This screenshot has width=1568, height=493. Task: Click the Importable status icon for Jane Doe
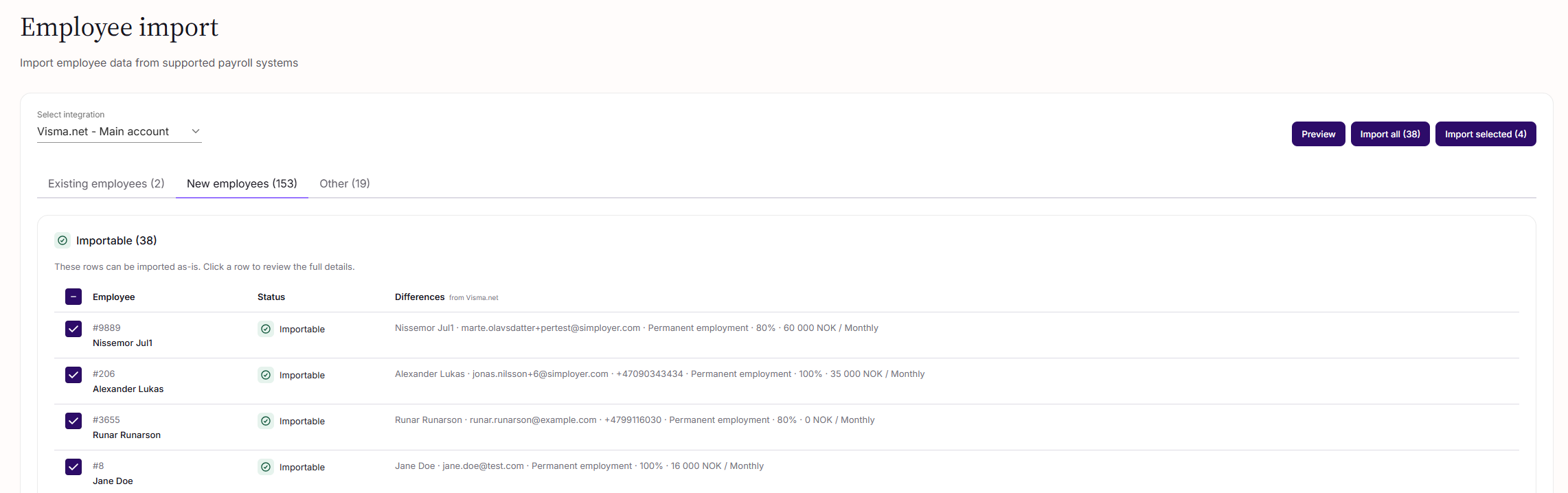266,467
